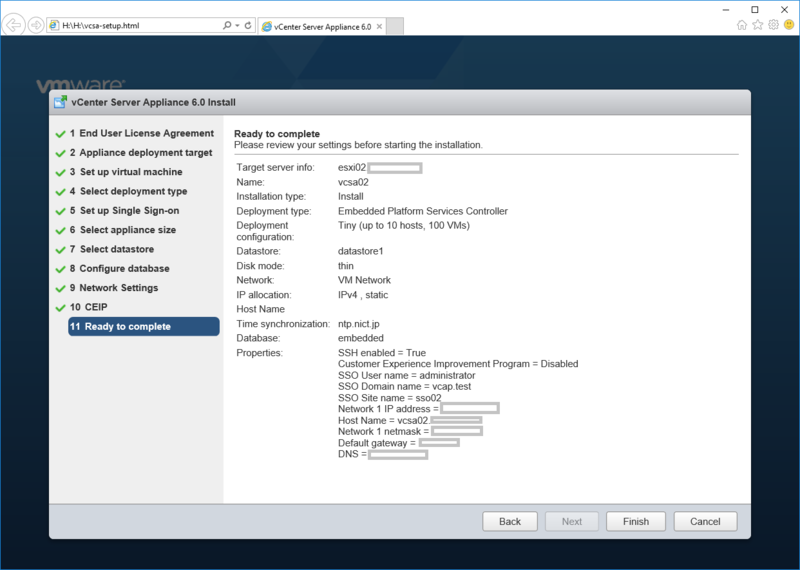Image resolution: width=800 pixels, height=570 pixels.
Task: Click the disabled Next button
Action: pyautogui.click(x=571, y=522)
